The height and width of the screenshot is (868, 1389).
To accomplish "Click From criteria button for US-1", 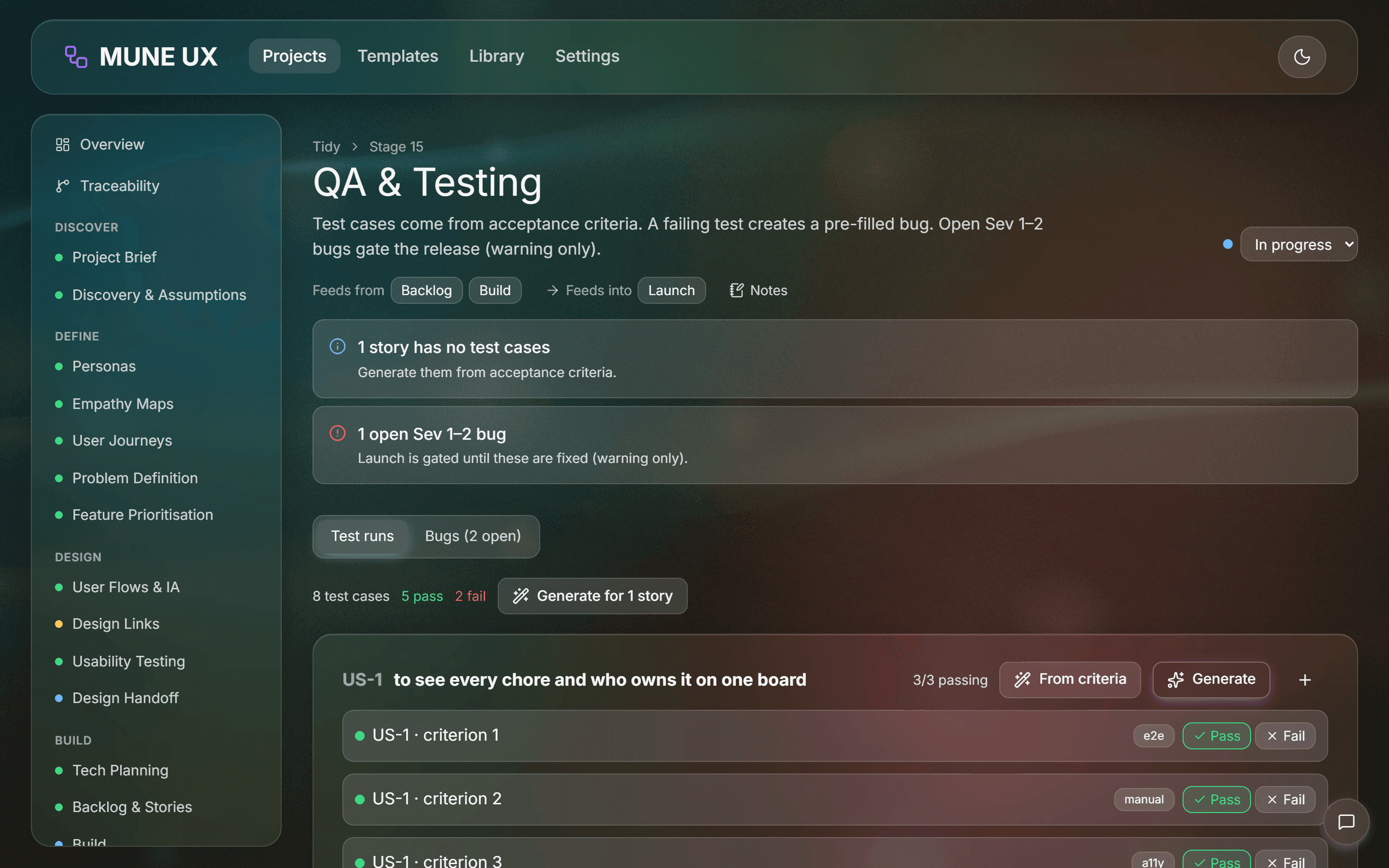I will tap(1070, 680).
